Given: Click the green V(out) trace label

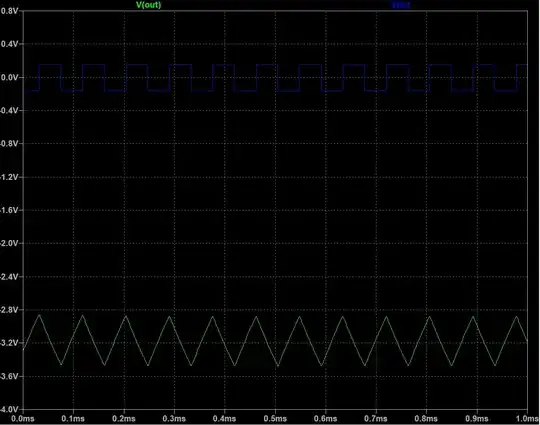Looking at the screenshot, I should point(148,5).
